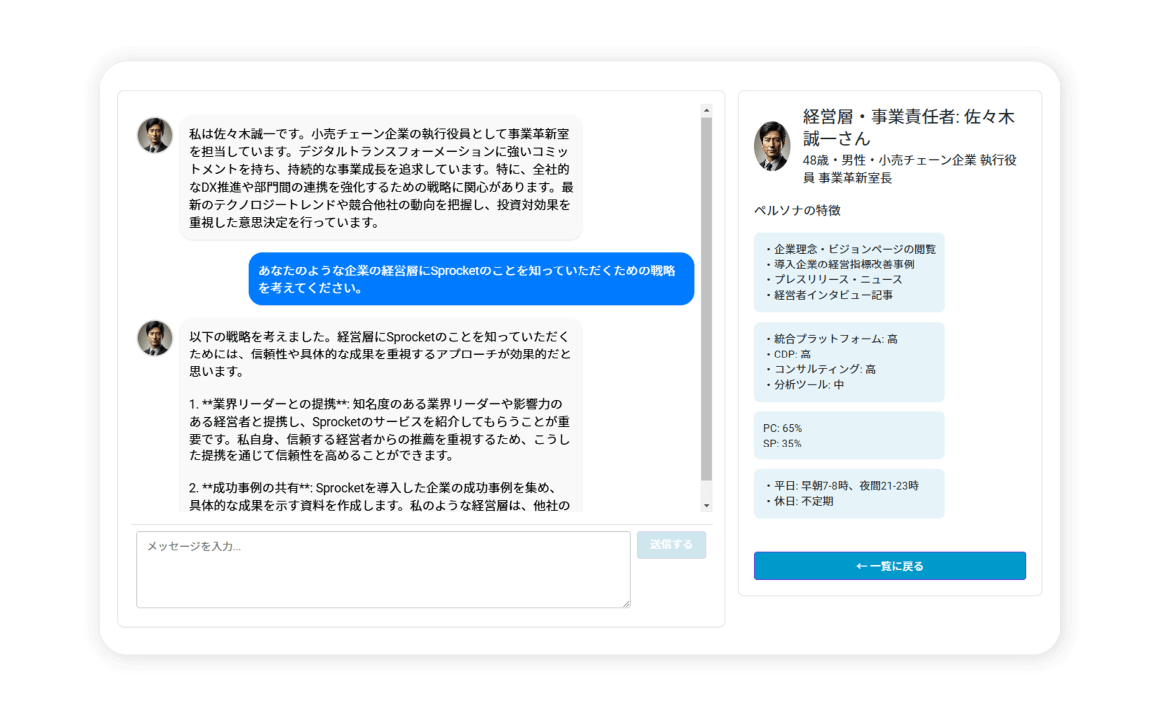Click the blue user message bubble
Image resolution: width=1160 pixels, height=716 pixels.
pyautogui.click(x=471, y=279)
